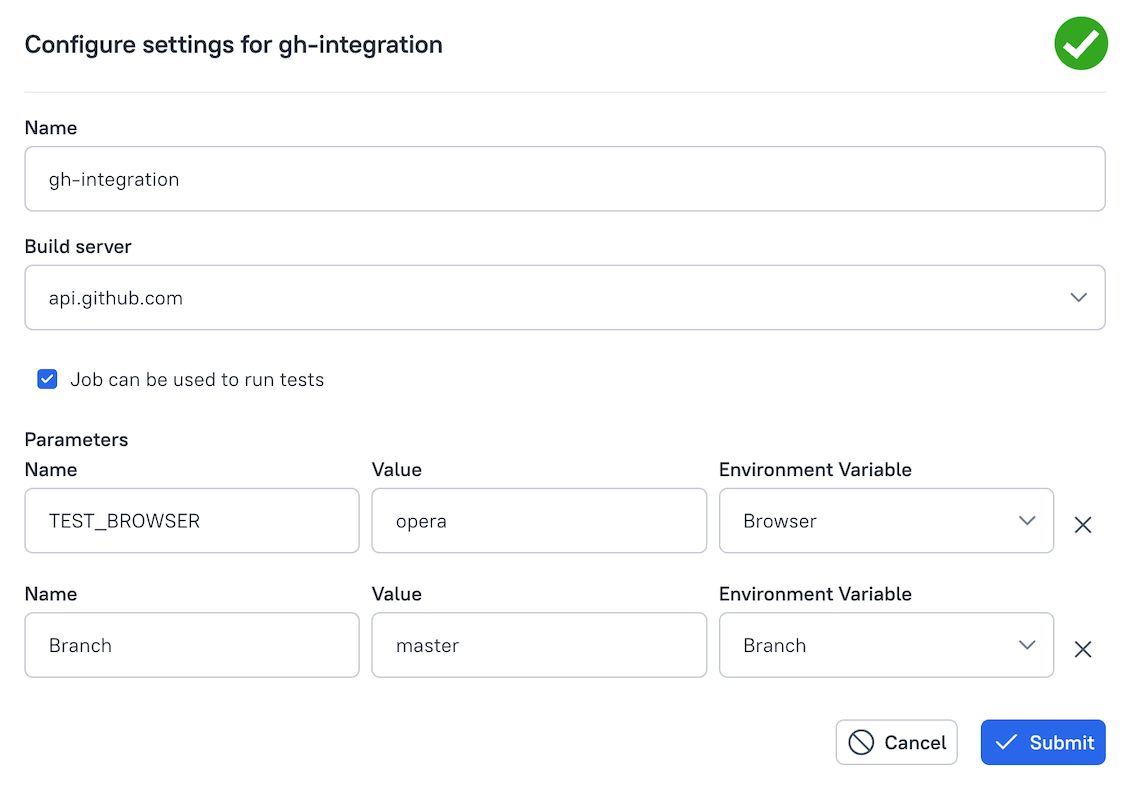The image size is (1126, 788).
Task: Click the circle-slash icon in Cancel
Action: pos(860,742)
